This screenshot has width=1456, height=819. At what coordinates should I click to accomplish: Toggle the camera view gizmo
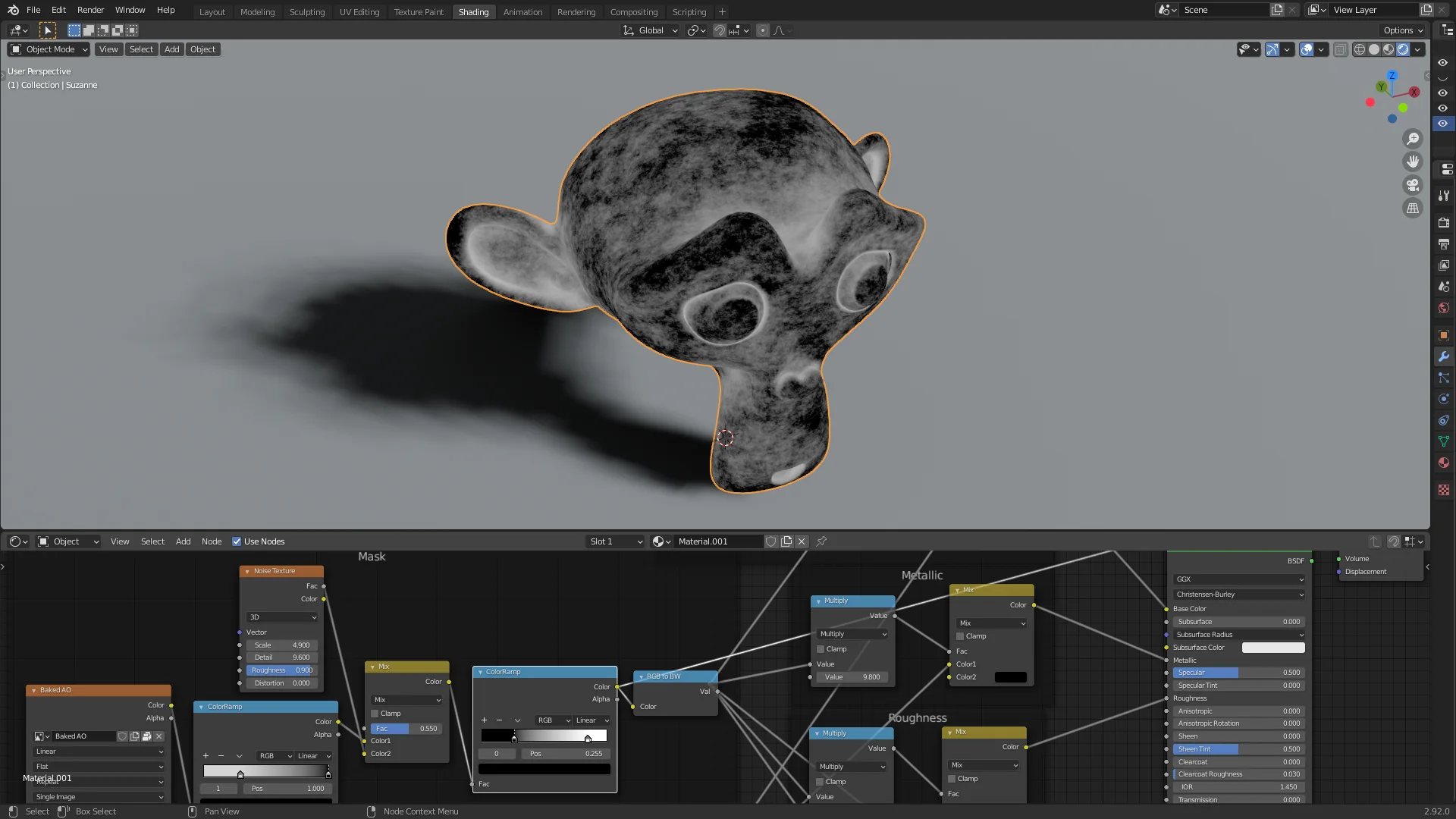click(x=1412, y=185)
